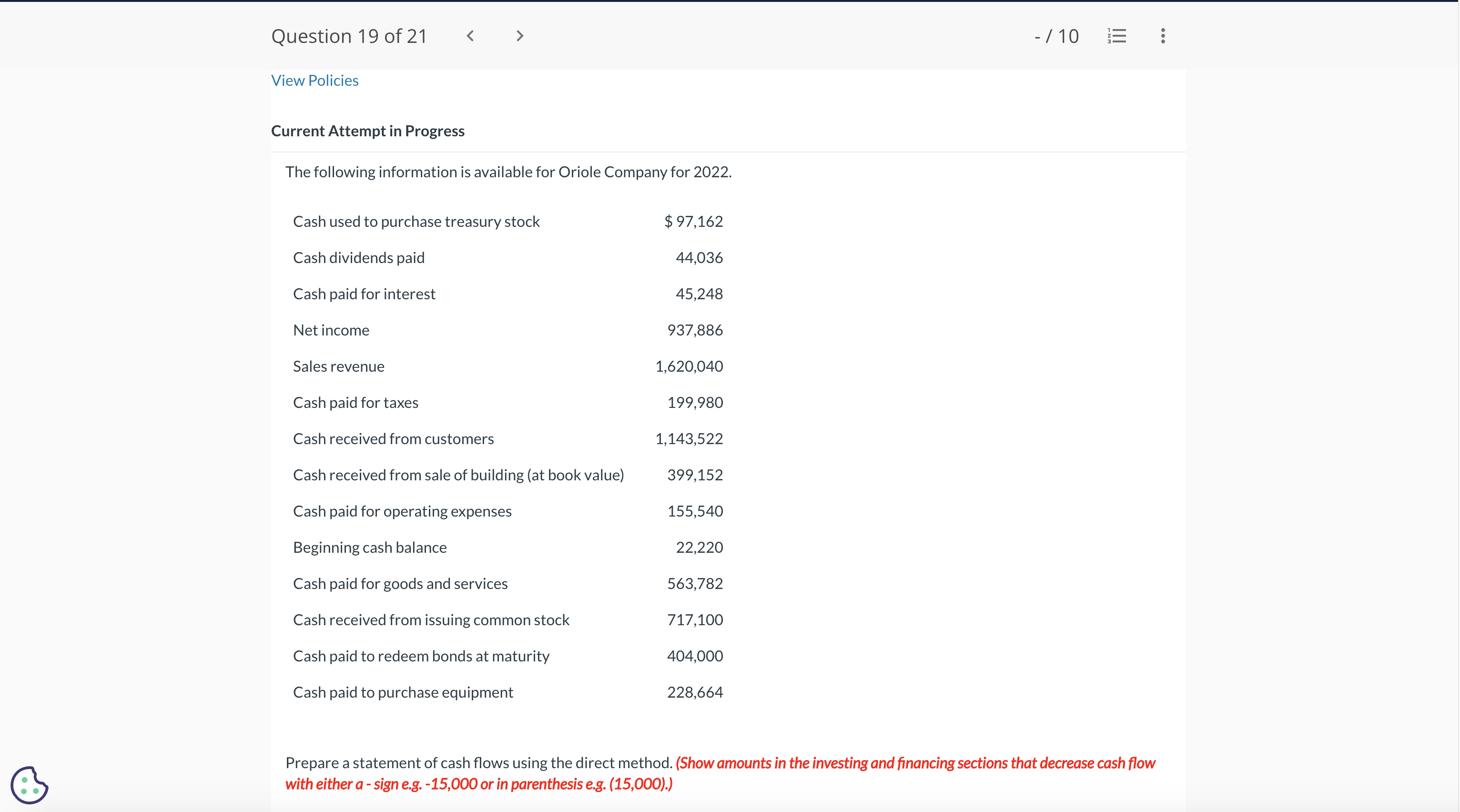Open the View Policies link
The width and height of the screenshot is (1460, 812).
[x=314, y=81]
